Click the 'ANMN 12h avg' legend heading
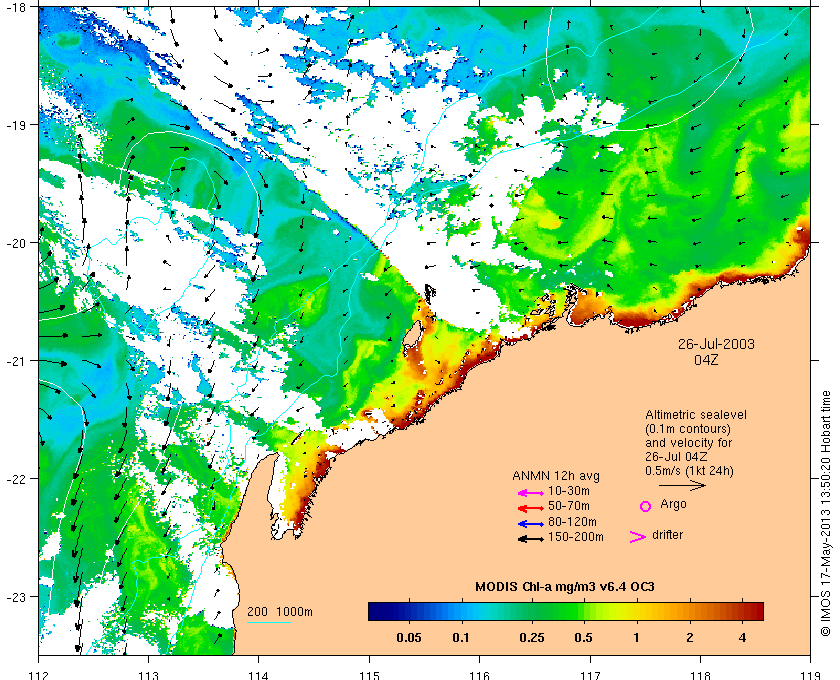The image size is (840, 680). click(556, 476)
